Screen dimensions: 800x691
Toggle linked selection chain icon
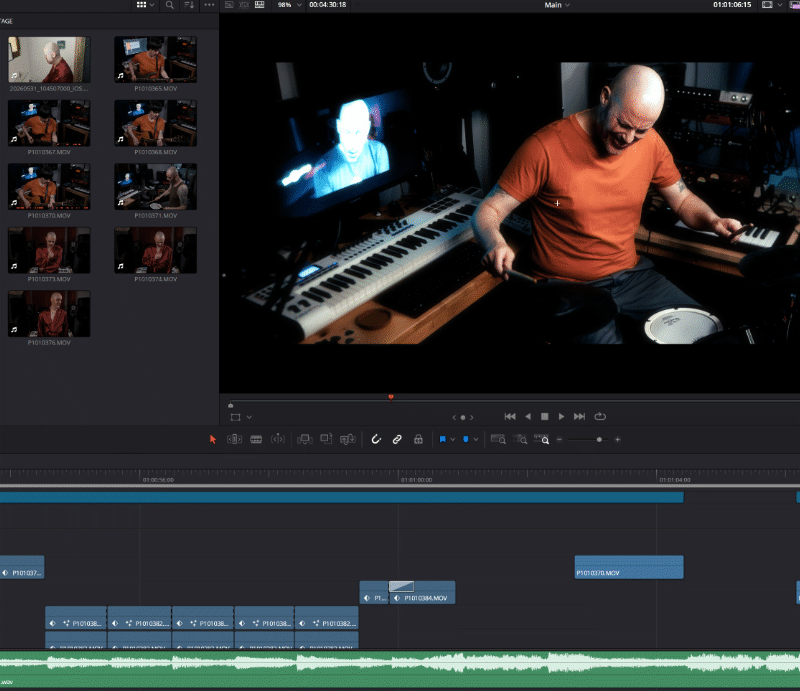(397, 439)
